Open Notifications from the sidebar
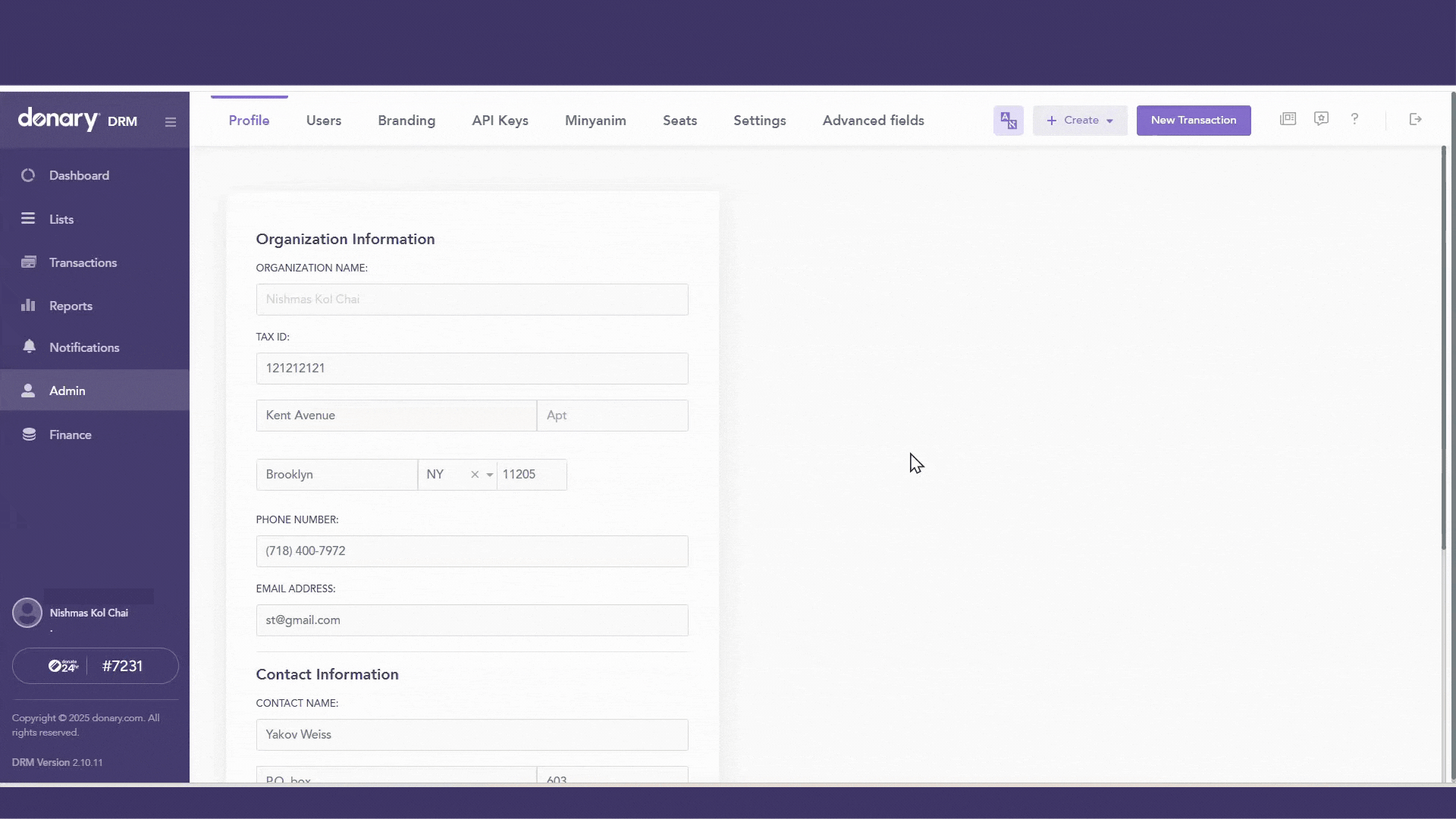Viewport: 1456px width, 819px height. click(84, 347)
